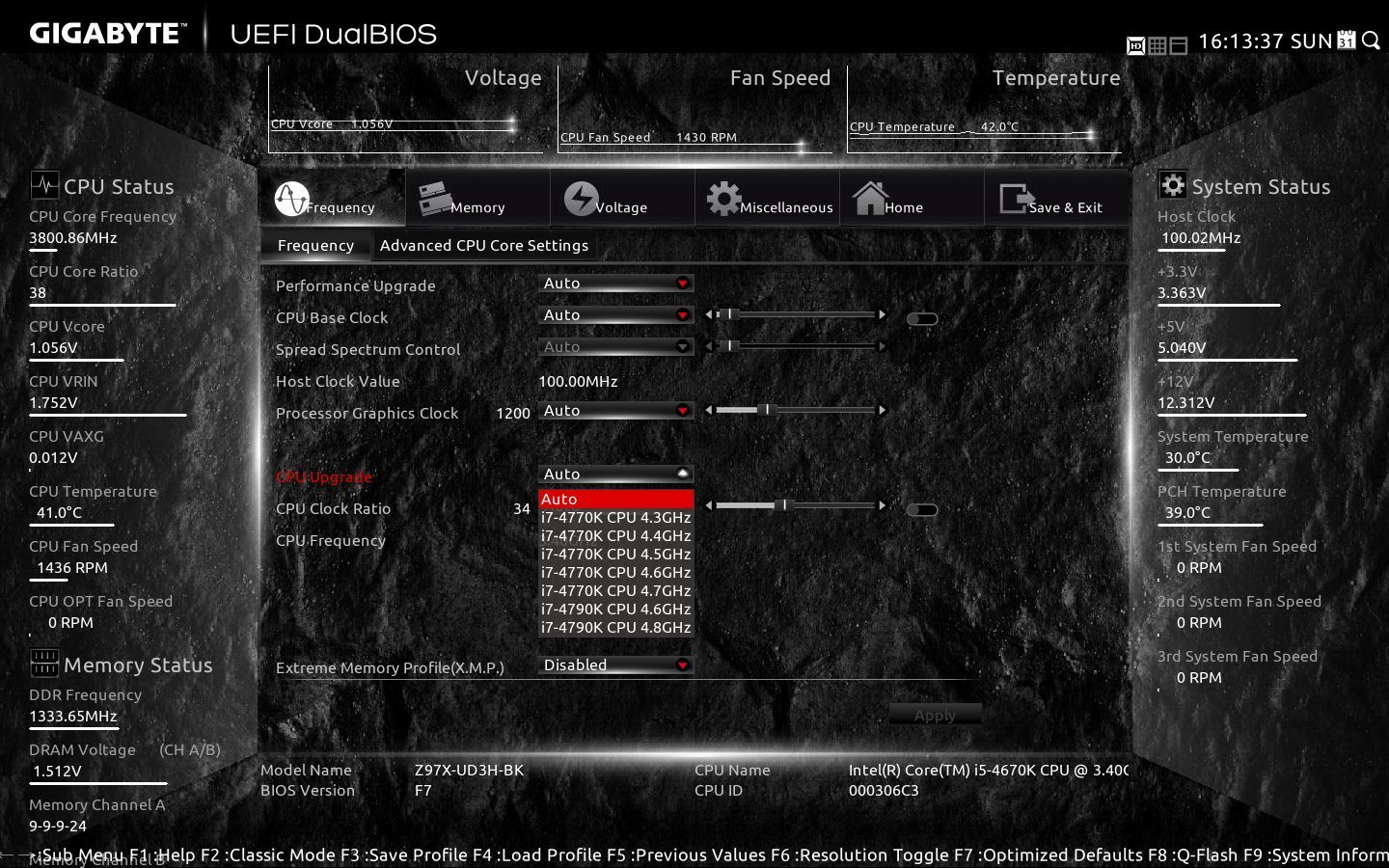Choose i7-4790K CPU 4.8GHz option
Screen dimensions: 1389x868
(x=615, y=627)
